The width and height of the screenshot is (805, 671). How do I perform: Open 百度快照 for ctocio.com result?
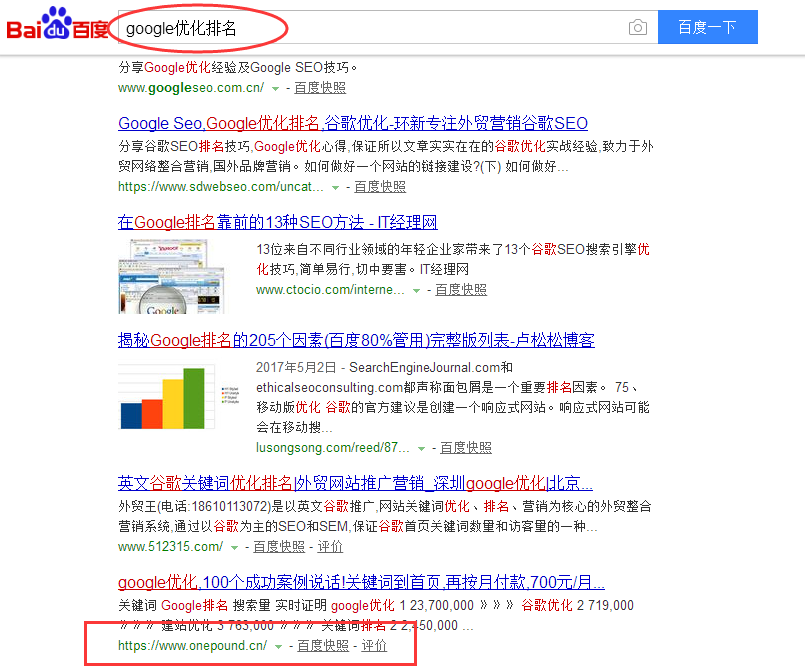pyautogui.click(x=461, y=290)
